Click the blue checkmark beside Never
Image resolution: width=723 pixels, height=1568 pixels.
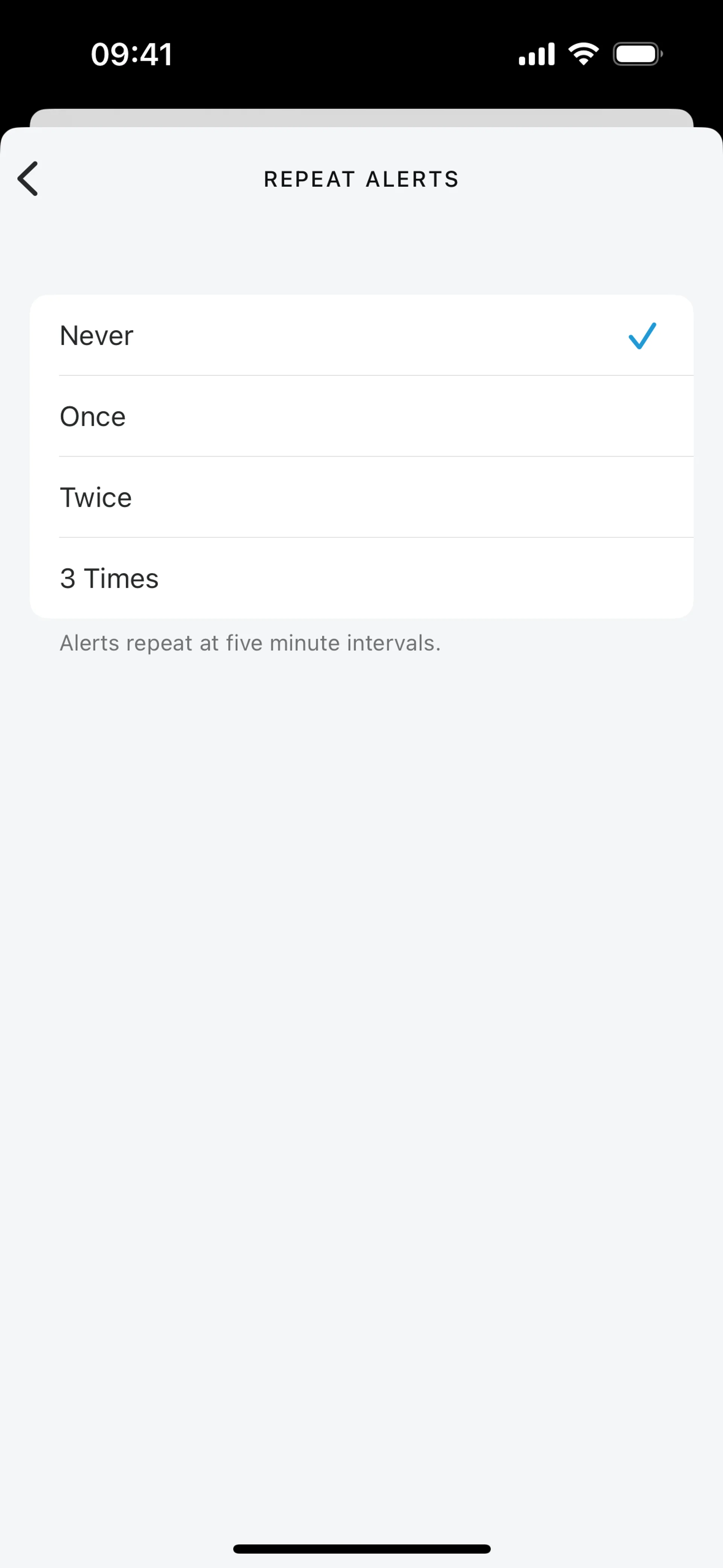(x=642, y=335)
